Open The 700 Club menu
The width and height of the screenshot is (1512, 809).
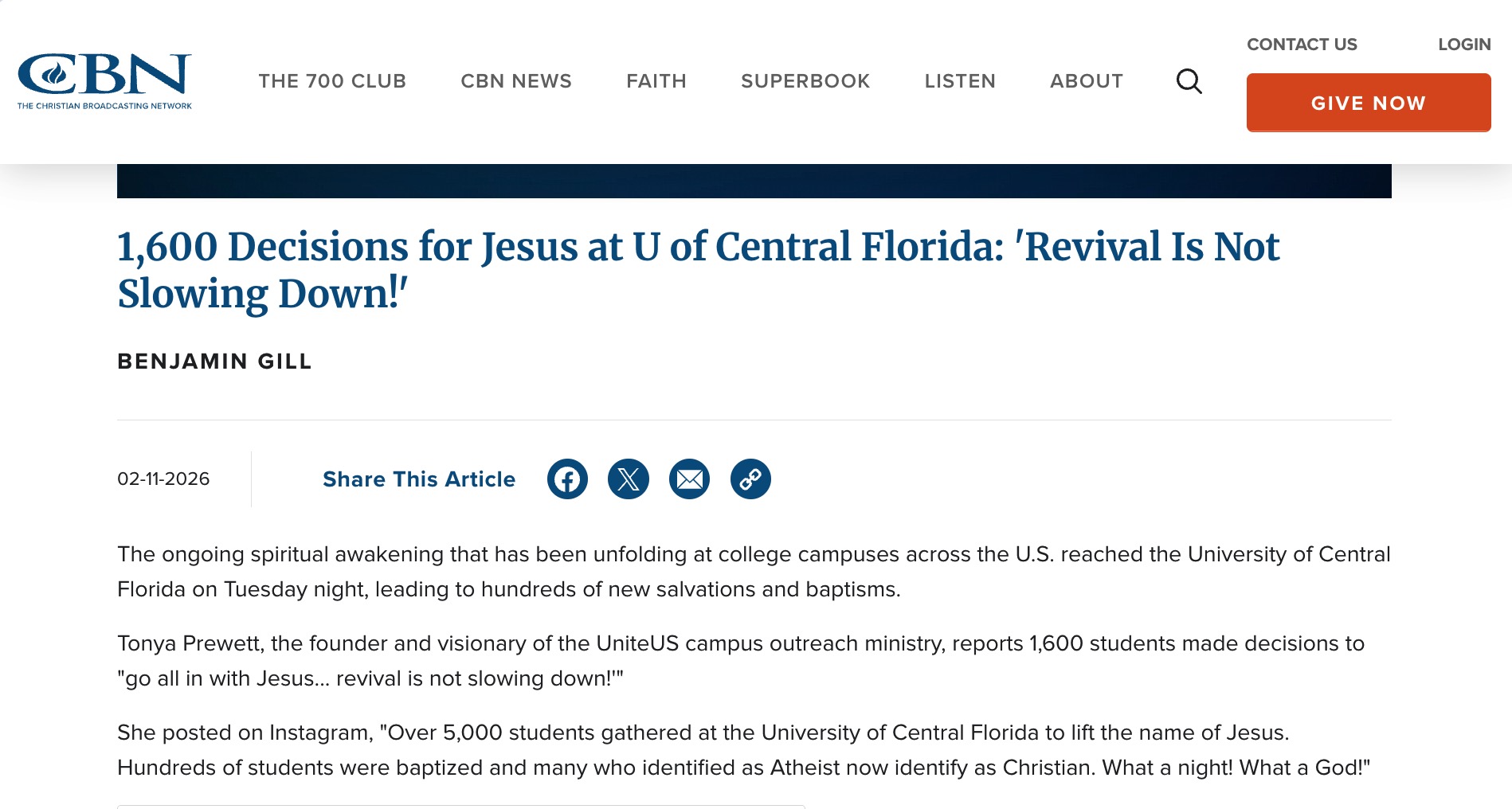[332, 81]
